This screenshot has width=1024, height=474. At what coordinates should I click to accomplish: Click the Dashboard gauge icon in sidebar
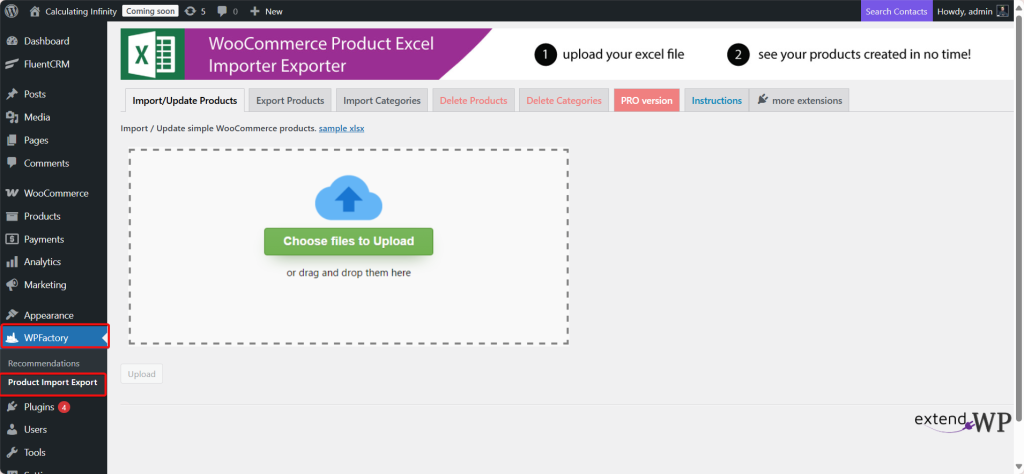[x=12, y=41]
